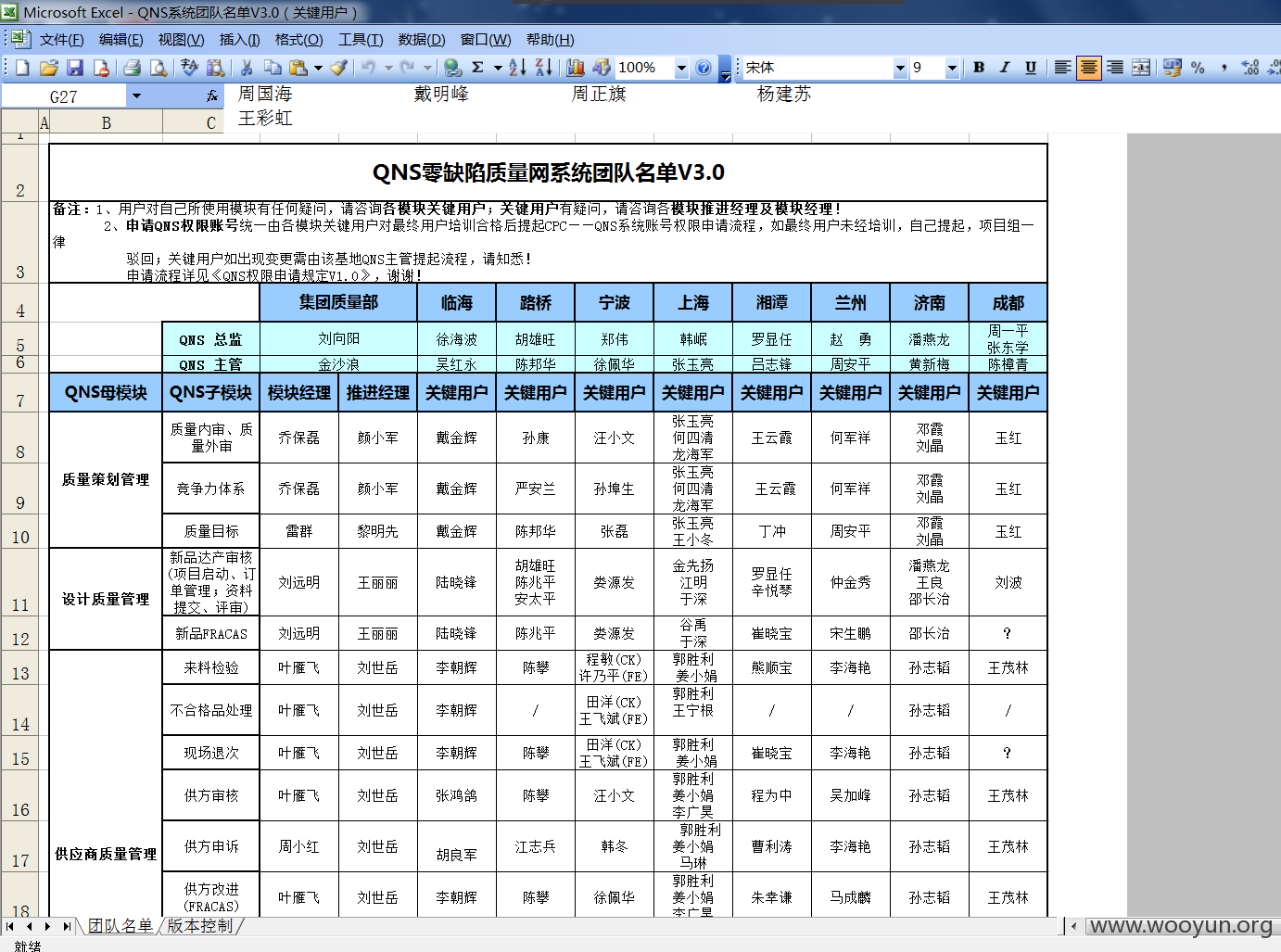Go to last sheet navigation button

[67, 926]
